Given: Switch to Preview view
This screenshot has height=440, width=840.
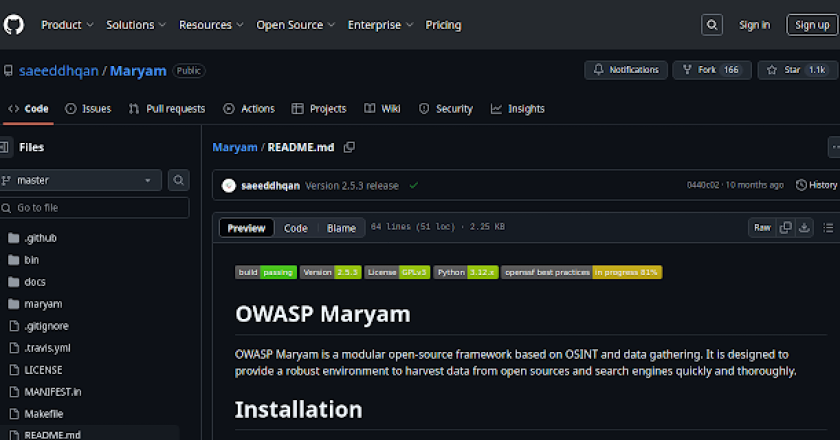Looking at the screenshot, I should [246, 228].
